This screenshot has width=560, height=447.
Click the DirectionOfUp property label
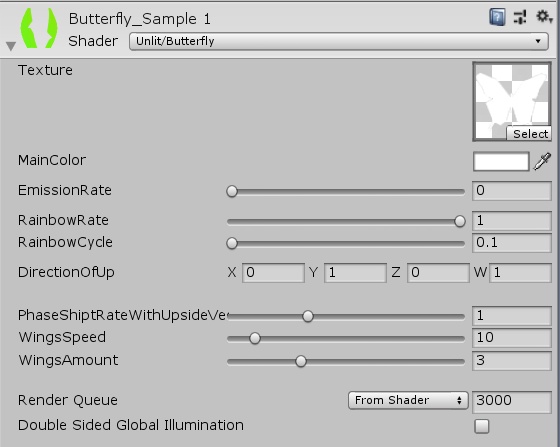[x=66, y=272]
